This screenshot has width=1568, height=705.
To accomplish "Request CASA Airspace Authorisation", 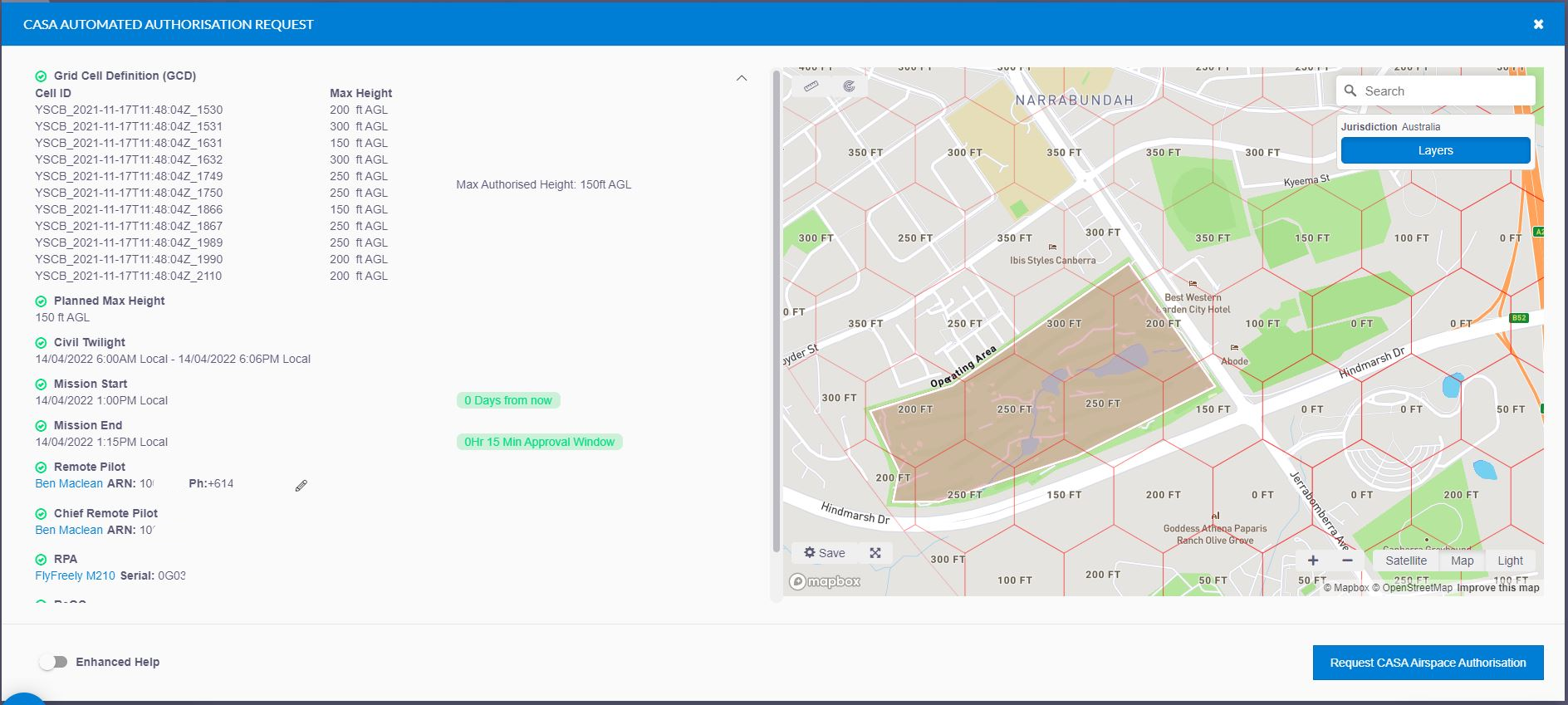I will tap(1428, 663).
